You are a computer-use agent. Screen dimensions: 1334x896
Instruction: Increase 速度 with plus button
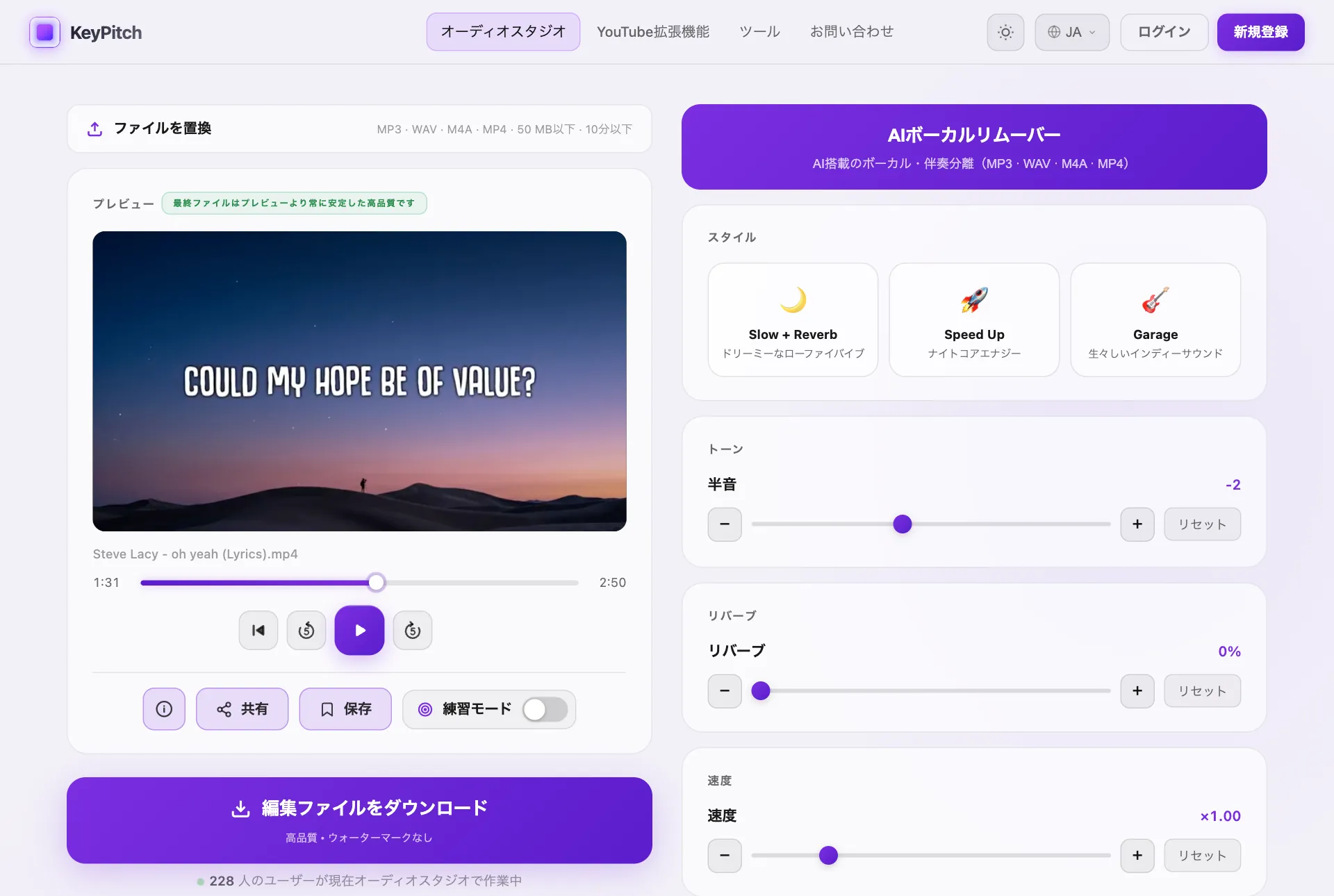coord(1137,856)
